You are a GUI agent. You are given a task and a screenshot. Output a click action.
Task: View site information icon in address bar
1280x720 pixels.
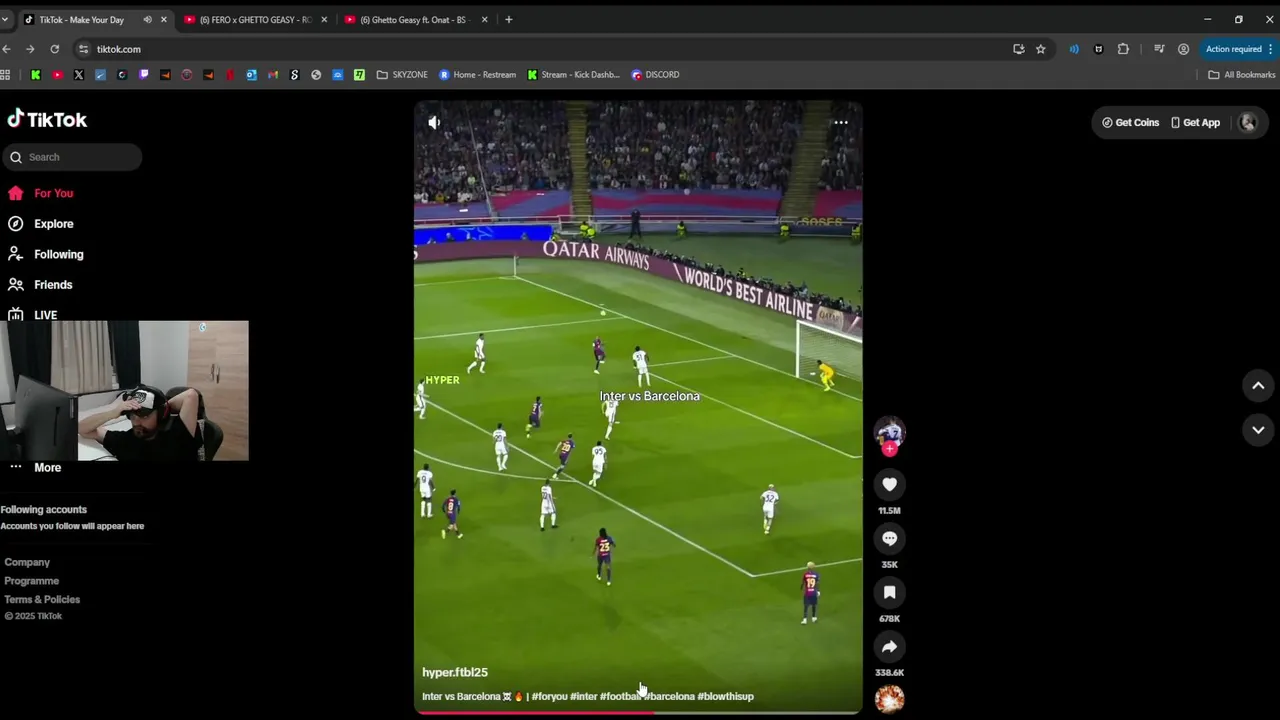coord(84,49)
